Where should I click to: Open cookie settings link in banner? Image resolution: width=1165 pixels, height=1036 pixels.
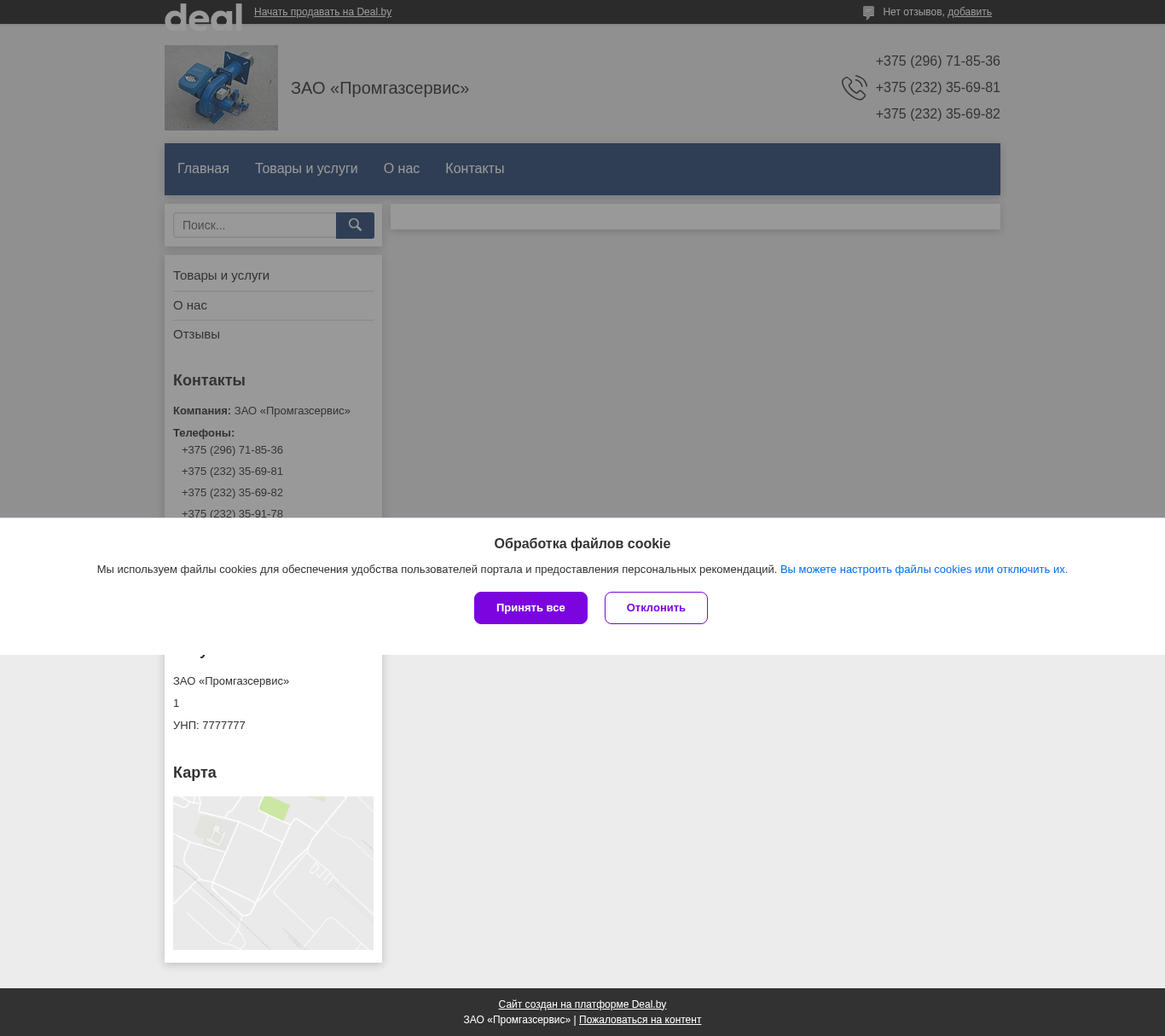click(x=924, y=570)
